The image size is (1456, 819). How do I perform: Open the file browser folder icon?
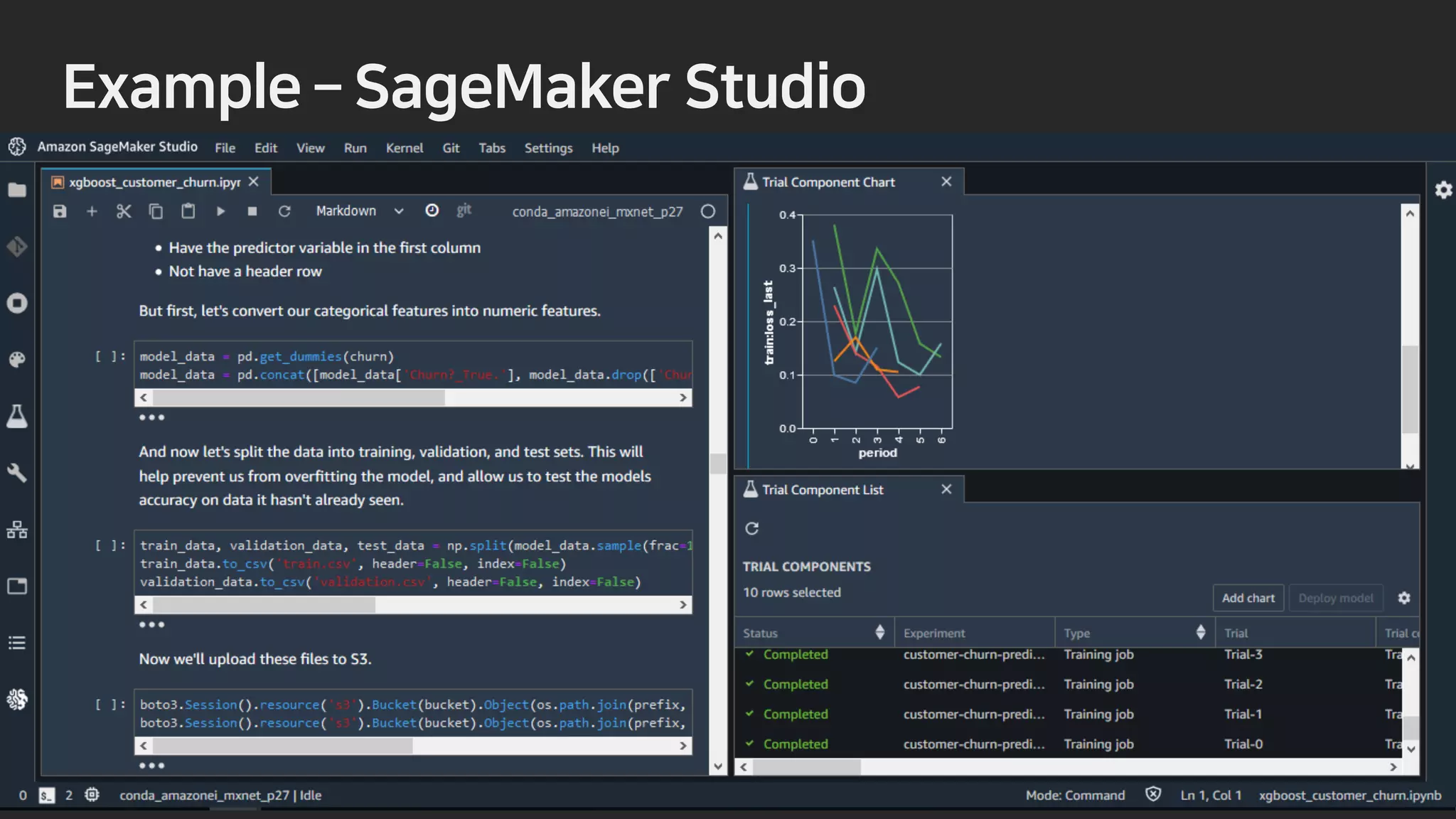coord(17,190)
